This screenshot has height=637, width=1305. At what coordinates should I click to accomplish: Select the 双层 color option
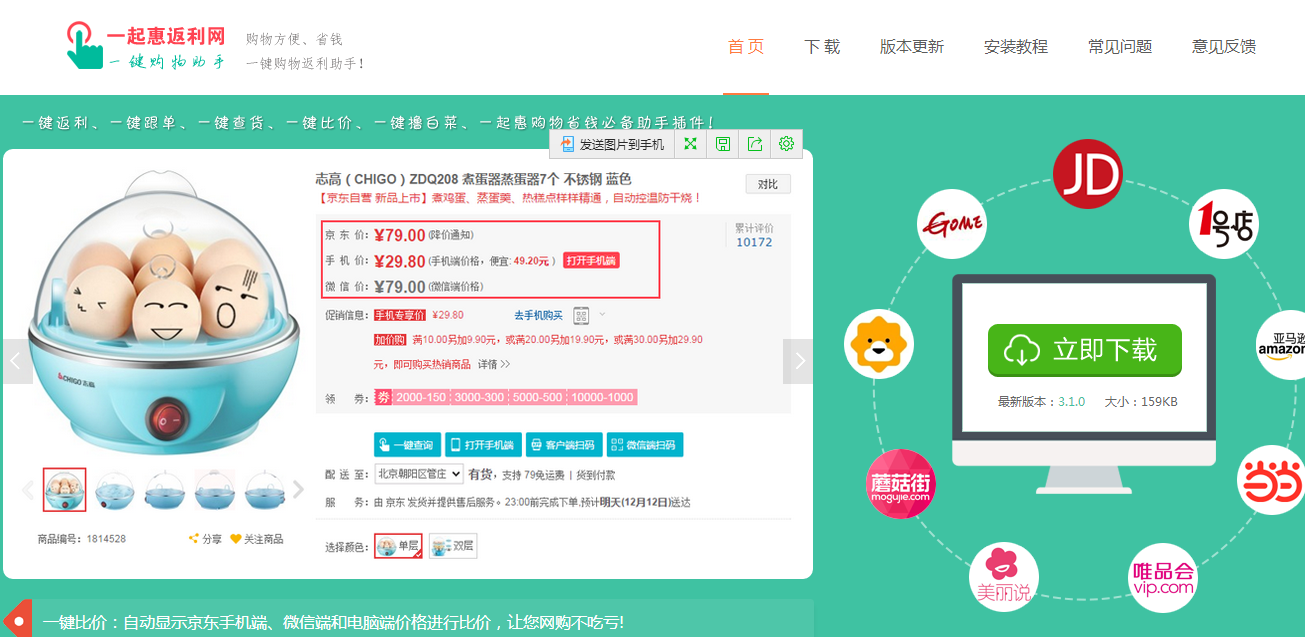pos(453,545)
